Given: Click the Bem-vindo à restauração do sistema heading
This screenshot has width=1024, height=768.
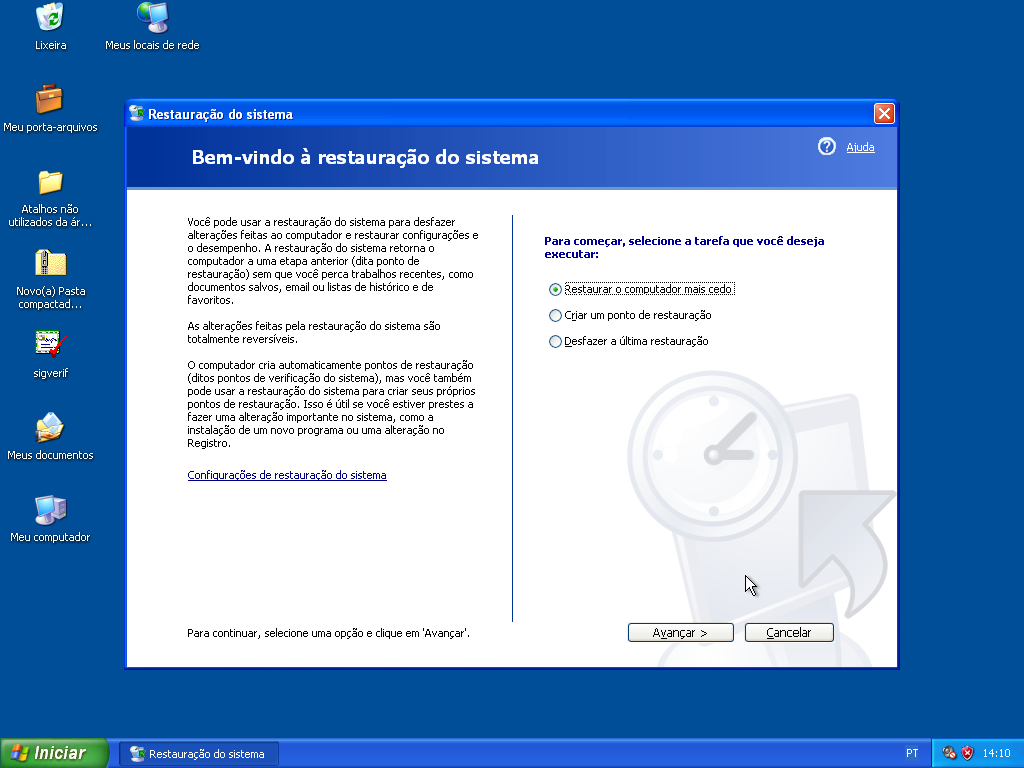Looking at the screenshot, I should (365, 157).
